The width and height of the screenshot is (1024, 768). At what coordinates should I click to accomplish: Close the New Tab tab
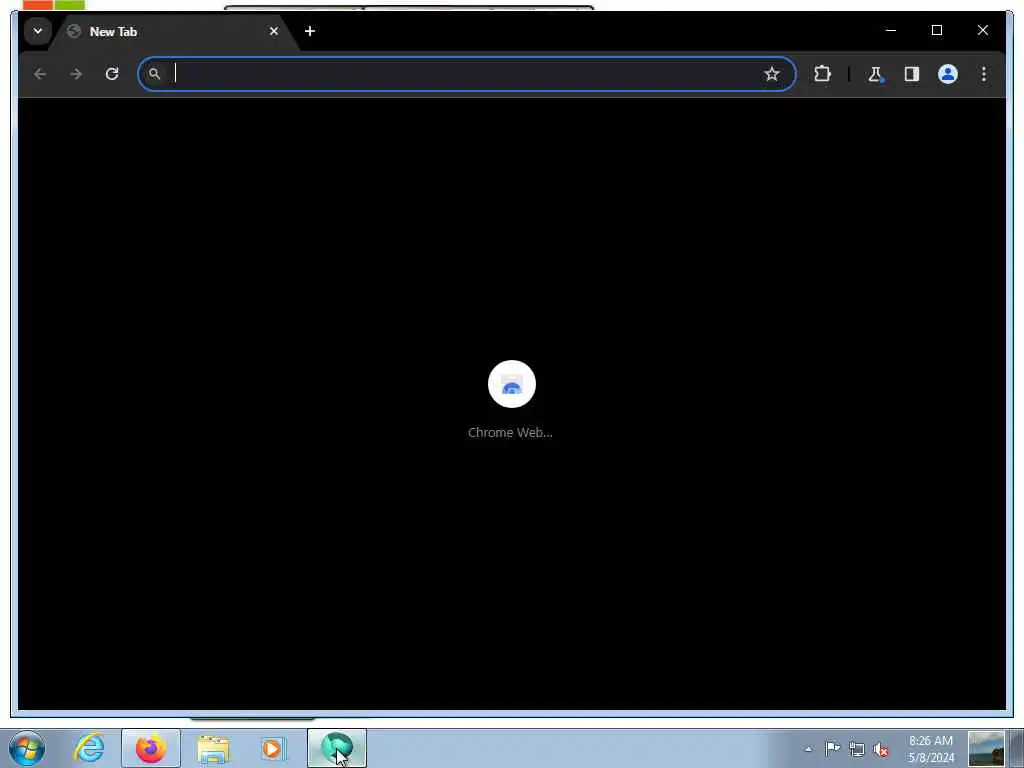(x=274, y=31)
